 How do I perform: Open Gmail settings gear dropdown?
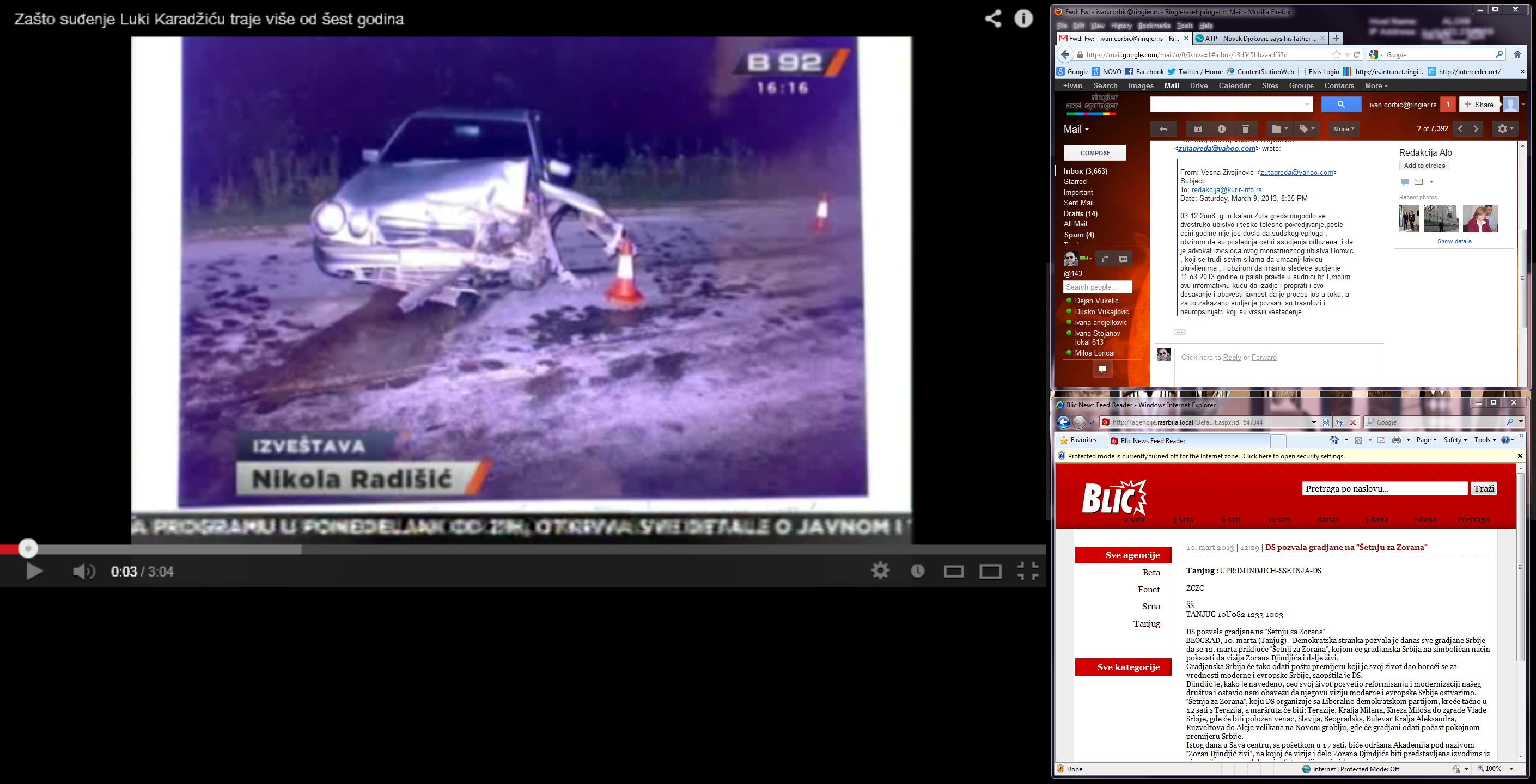tap(1504, 129)
